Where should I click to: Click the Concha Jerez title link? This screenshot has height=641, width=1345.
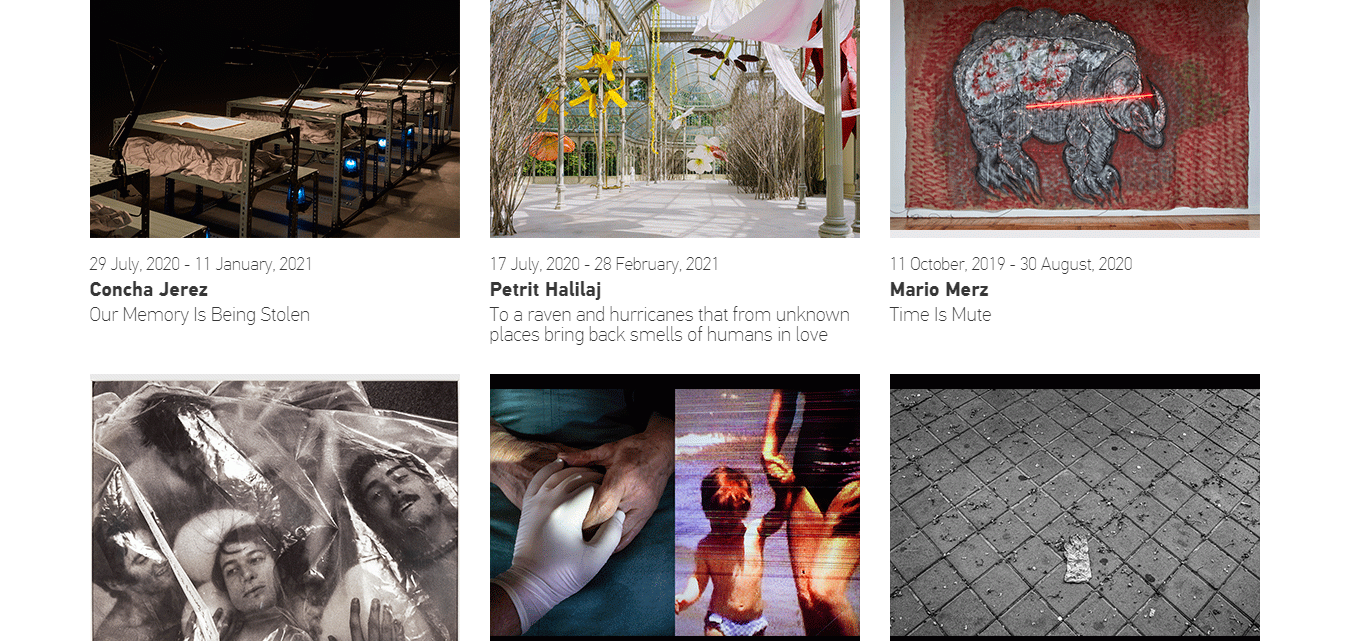click(149, 290)
